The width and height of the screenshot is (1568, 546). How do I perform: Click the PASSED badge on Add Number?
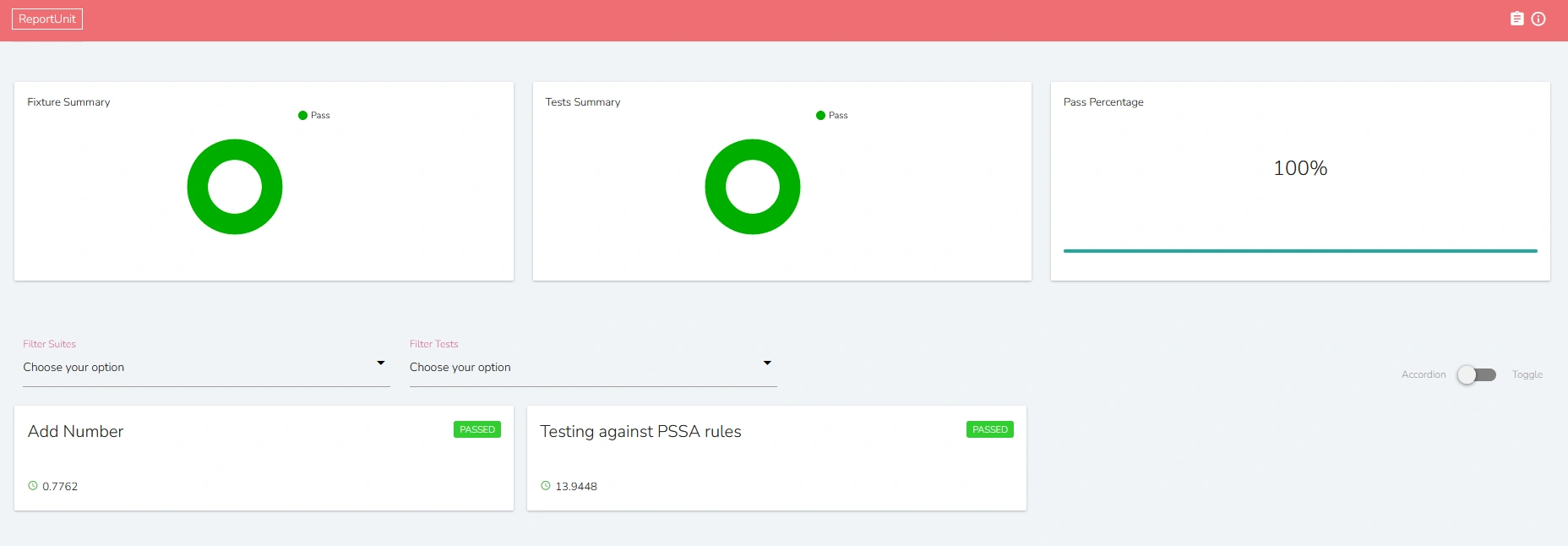click(x=477, y=429)
